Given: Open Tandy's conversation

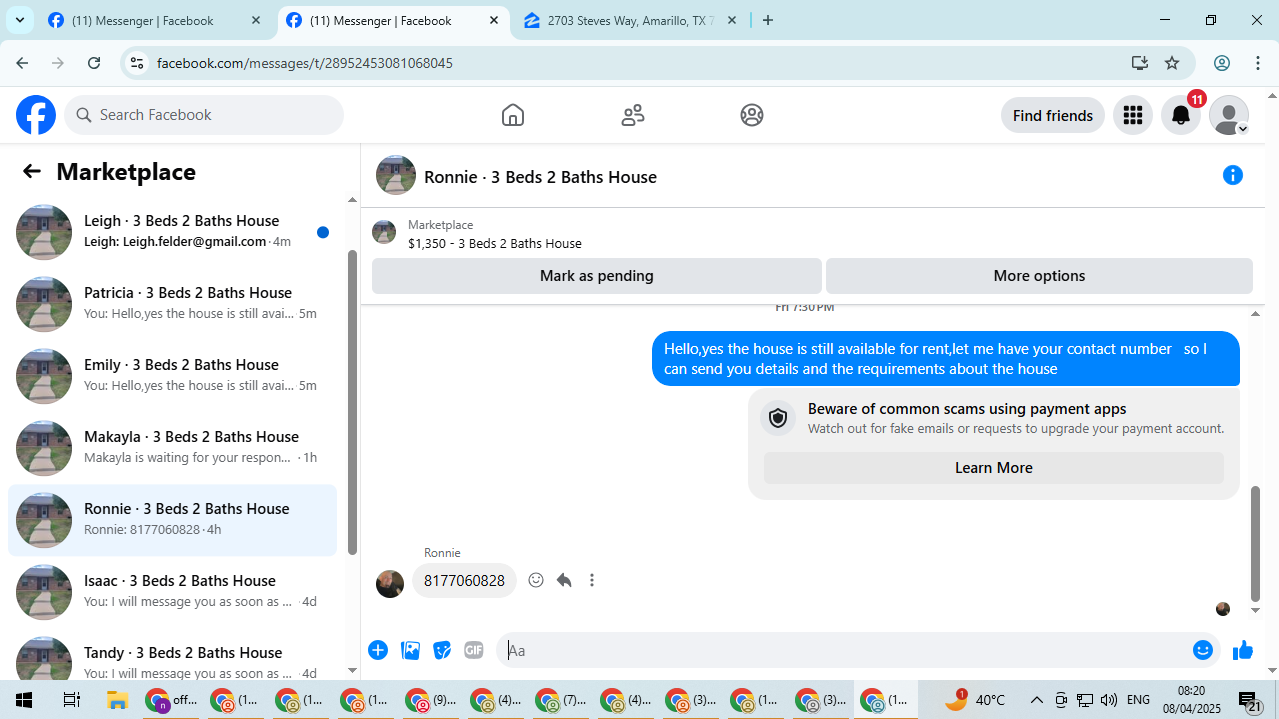Looking at the screenshot, I should [x=172, y=656].
